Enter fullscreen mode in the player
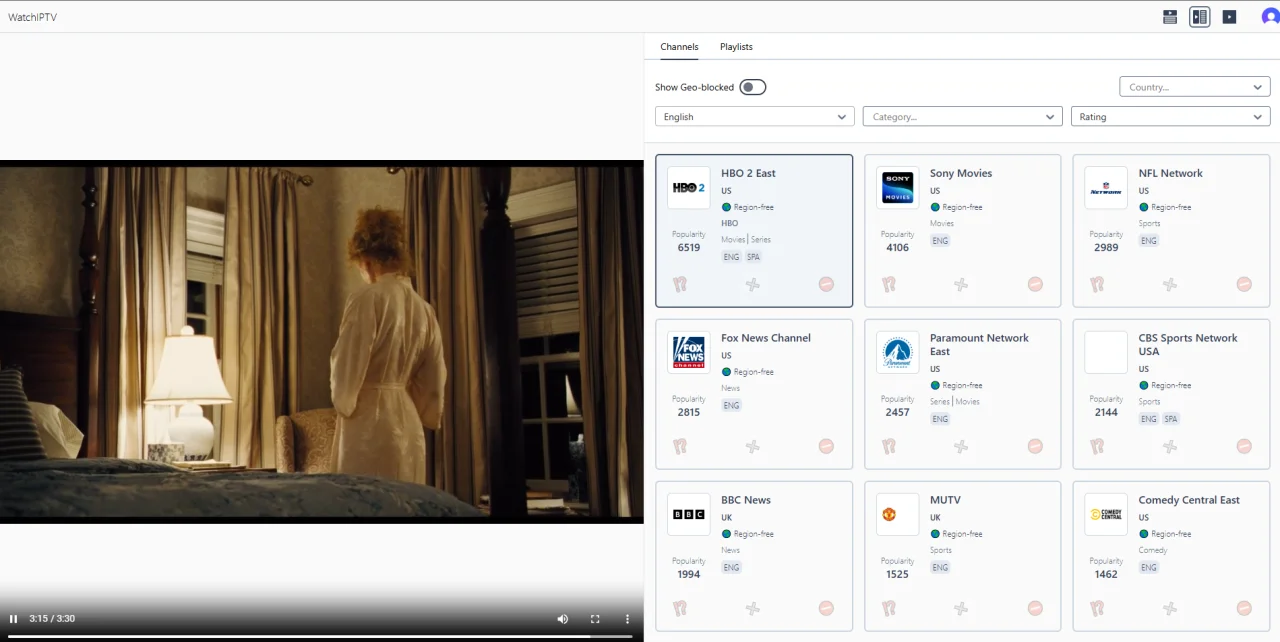This screenshot has height=642, width=1280. pyautogui.click(x=595, y=619)
